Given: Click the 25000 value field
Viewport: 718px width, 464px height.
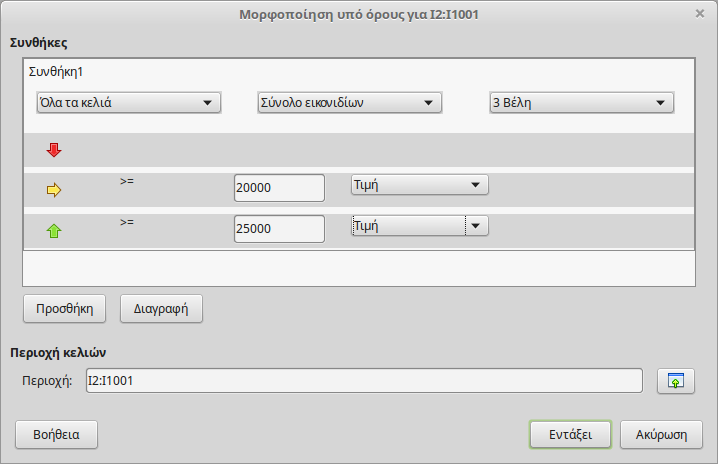Looking at the screenshot, I should pyautogui.click(x=278, y=229).
